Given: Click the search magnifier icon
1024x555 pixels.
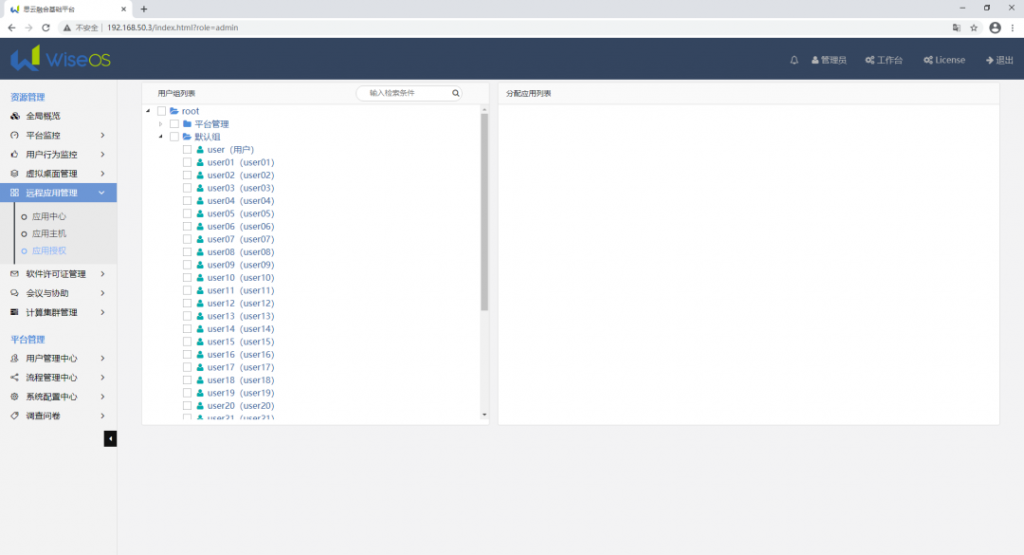Looking at the screenshot, I should point(456,93).
